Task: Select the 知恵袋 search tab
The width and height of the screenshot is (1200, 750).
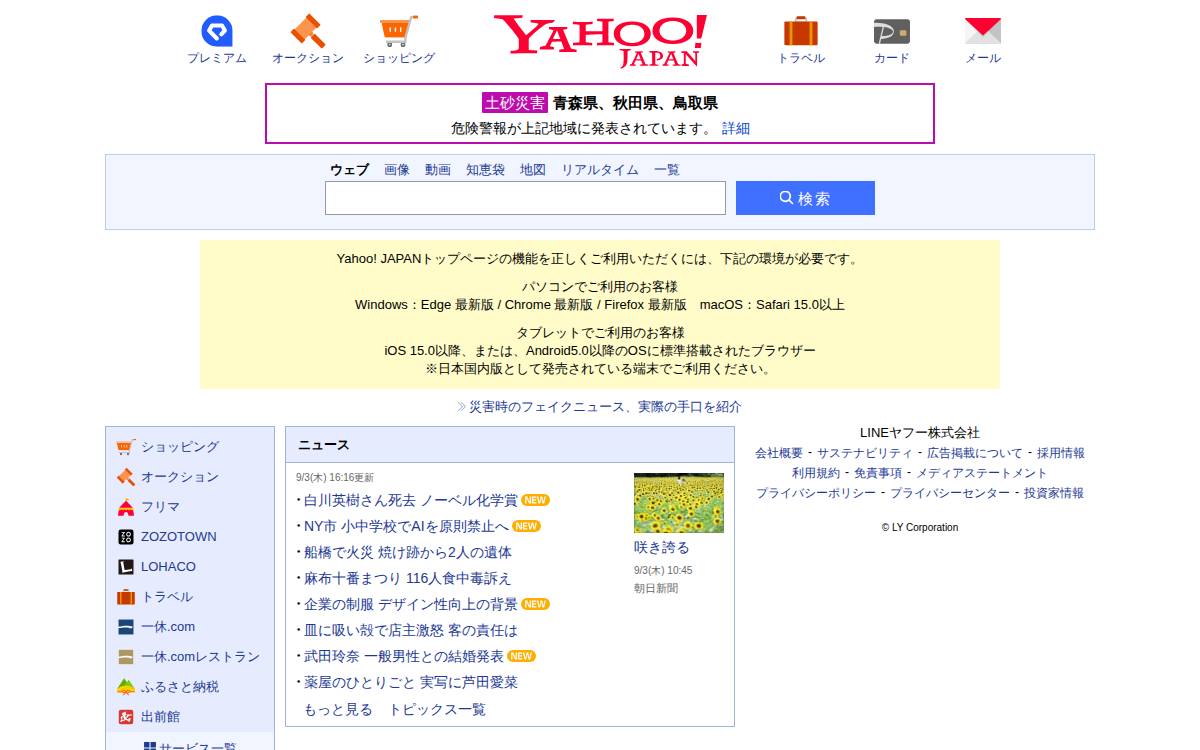Action: 485,170
